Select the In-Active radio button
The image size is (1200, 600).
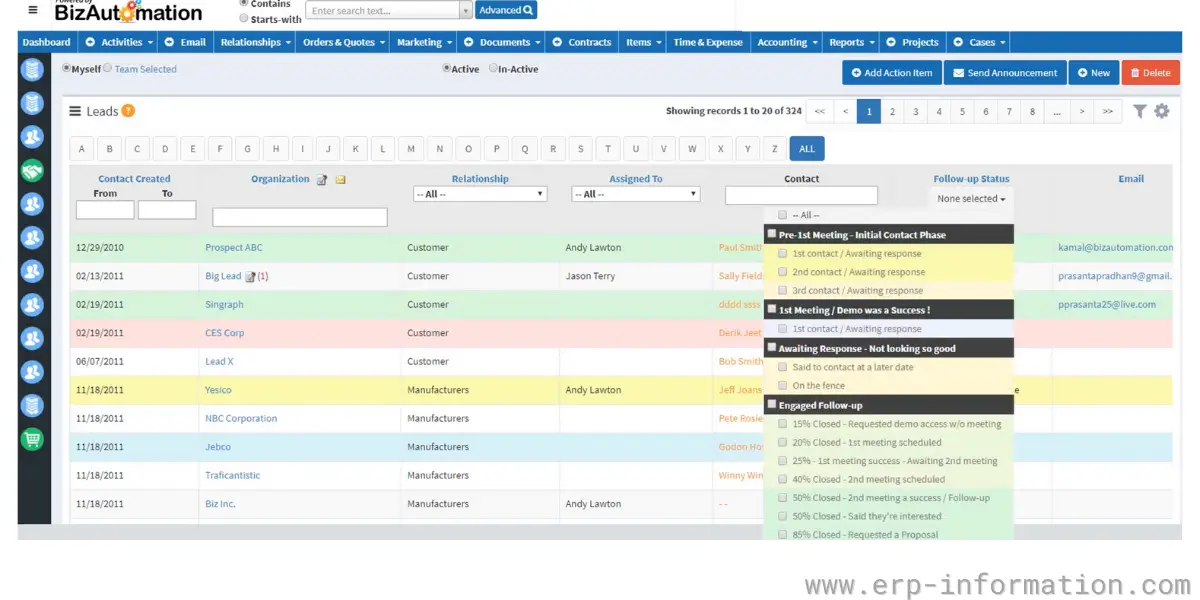click(493, 69)
